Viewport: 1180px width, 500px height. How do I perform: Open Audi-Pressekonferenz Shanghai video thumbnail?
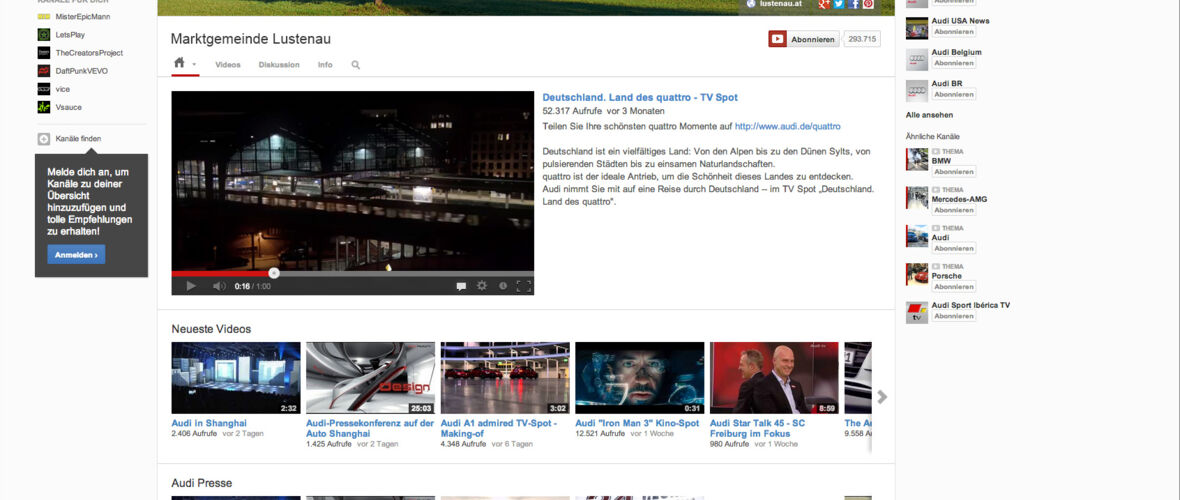370,378
